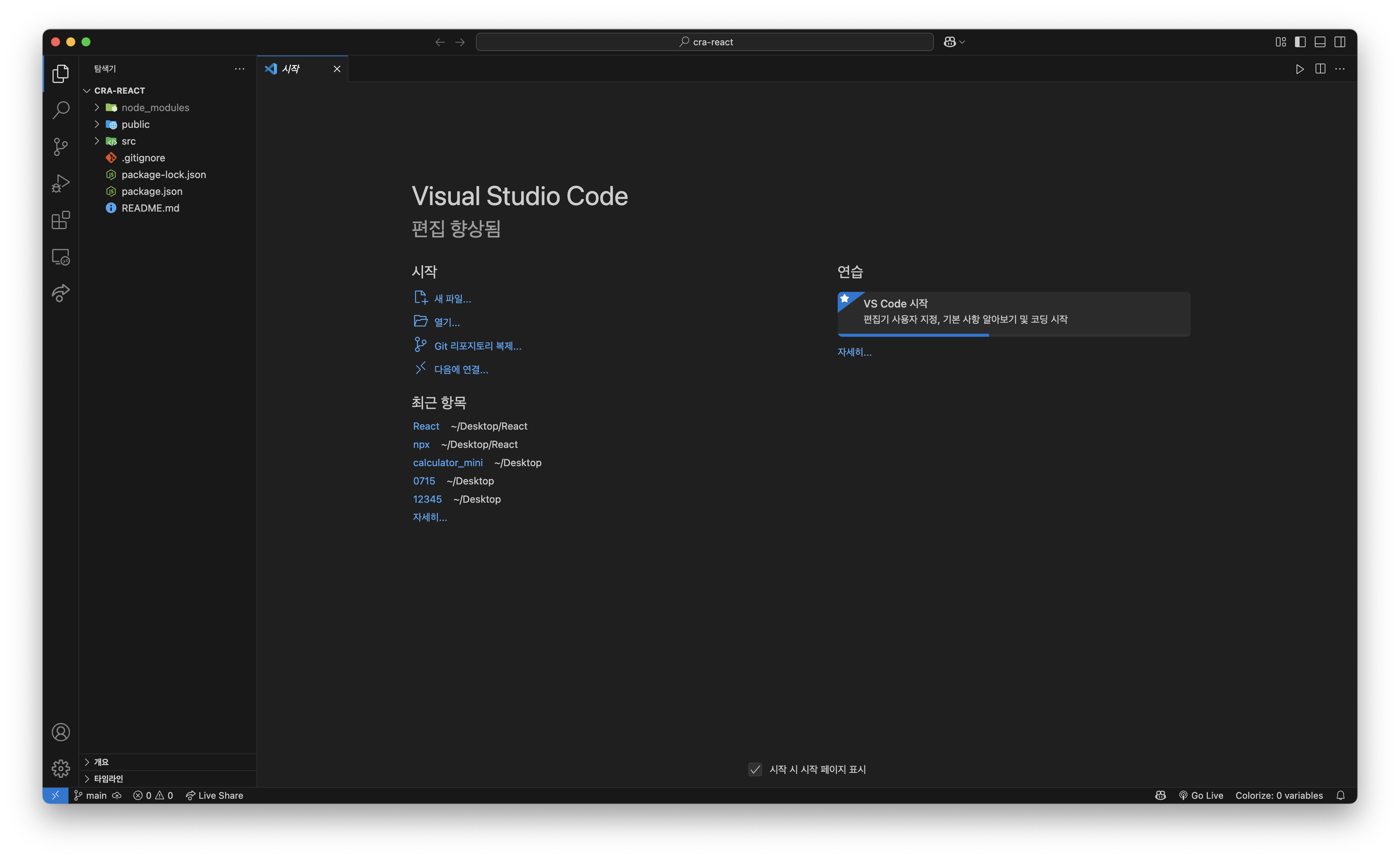Expand the public folder
The height and width of the screenshot is (860, 1400).
click(168, 124)
